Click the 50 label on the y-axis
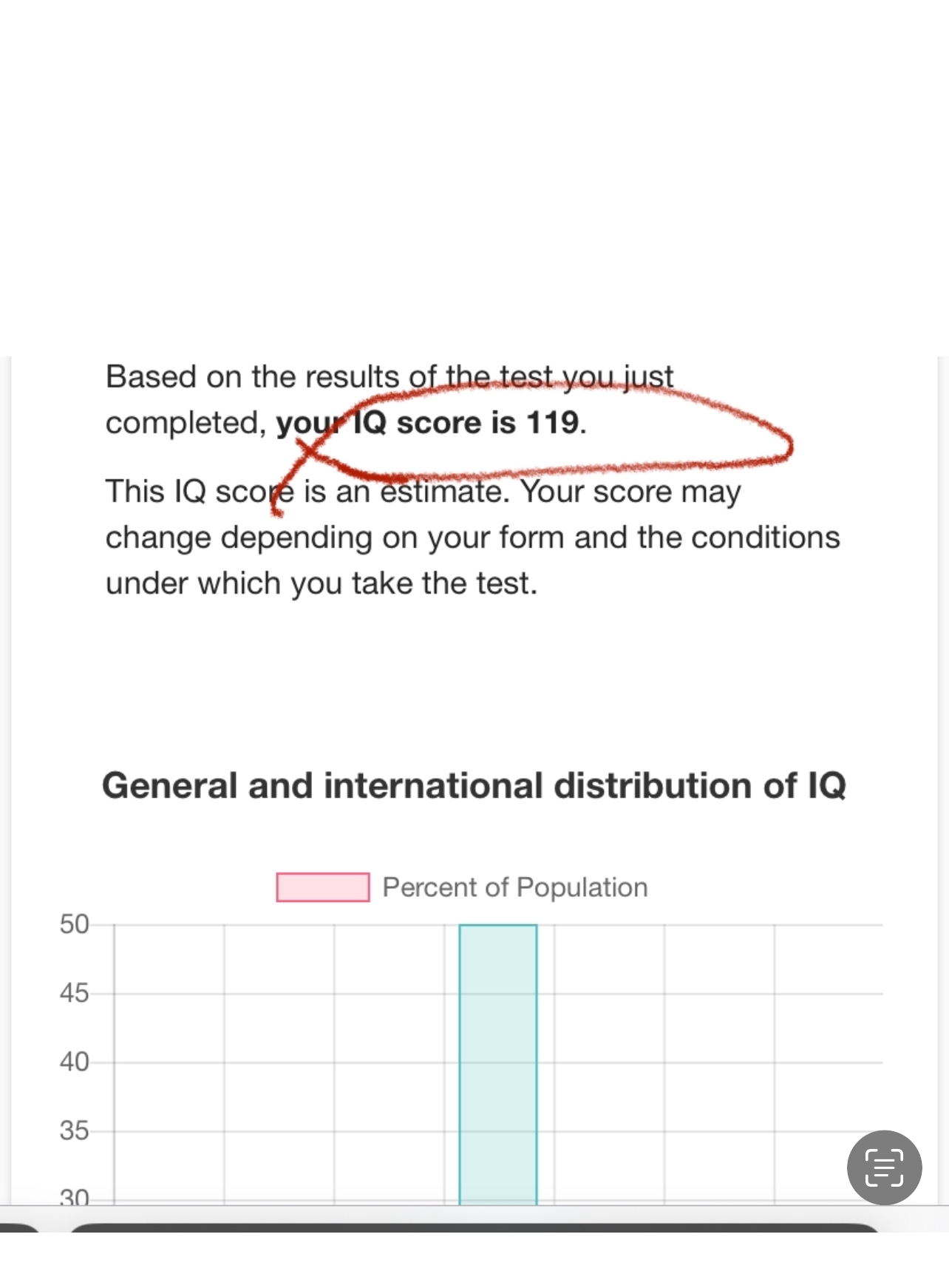This screenshot has width=949, height=1288. click(x=74, y=924)
